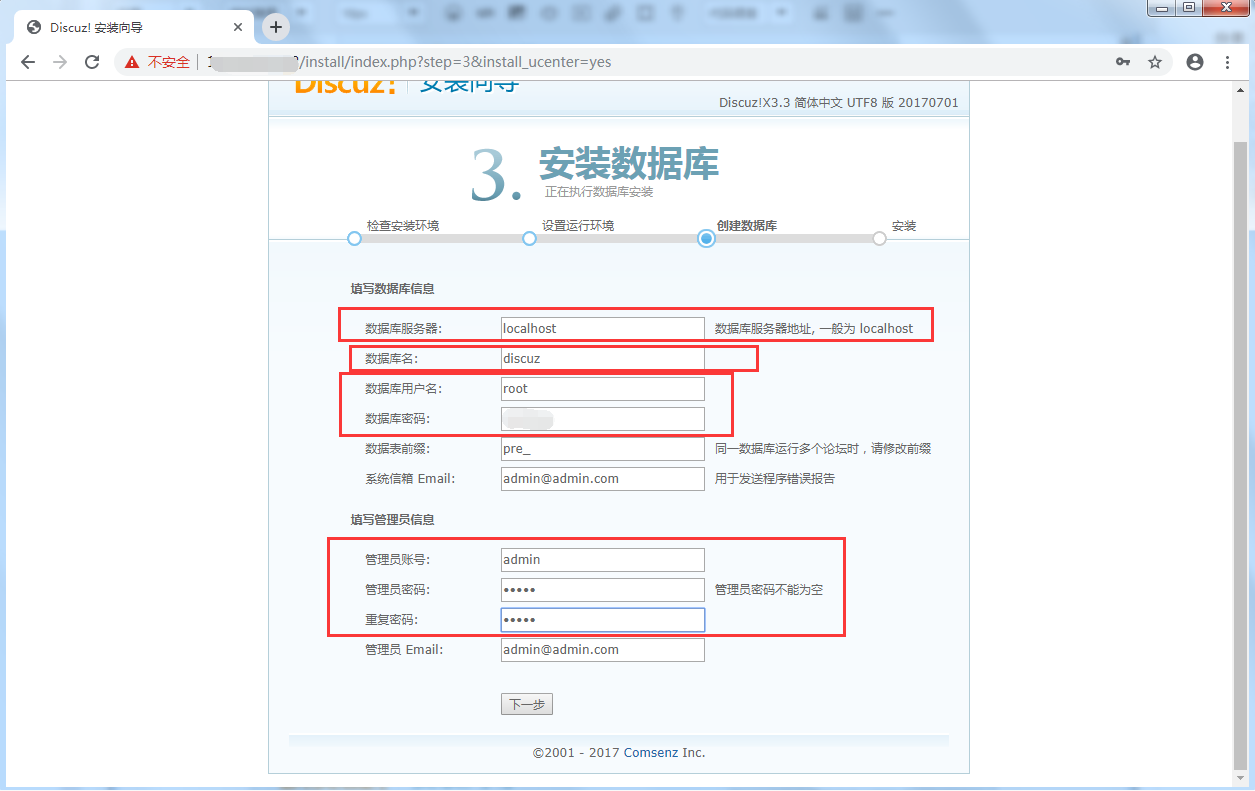Focus the 数据库名 discuz field
The image size is (1255, 791).
click(602, 358)
